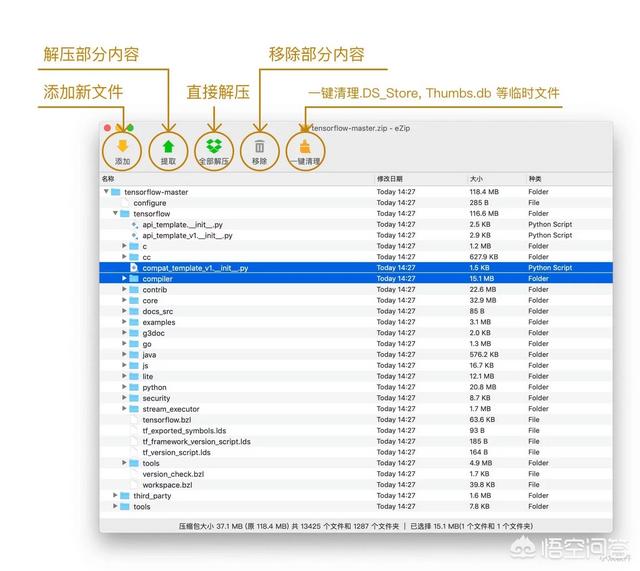The width and height of the screenshot is (640, 571).
Task: Expand the compiler folder
Action: [x=124, y=278]
